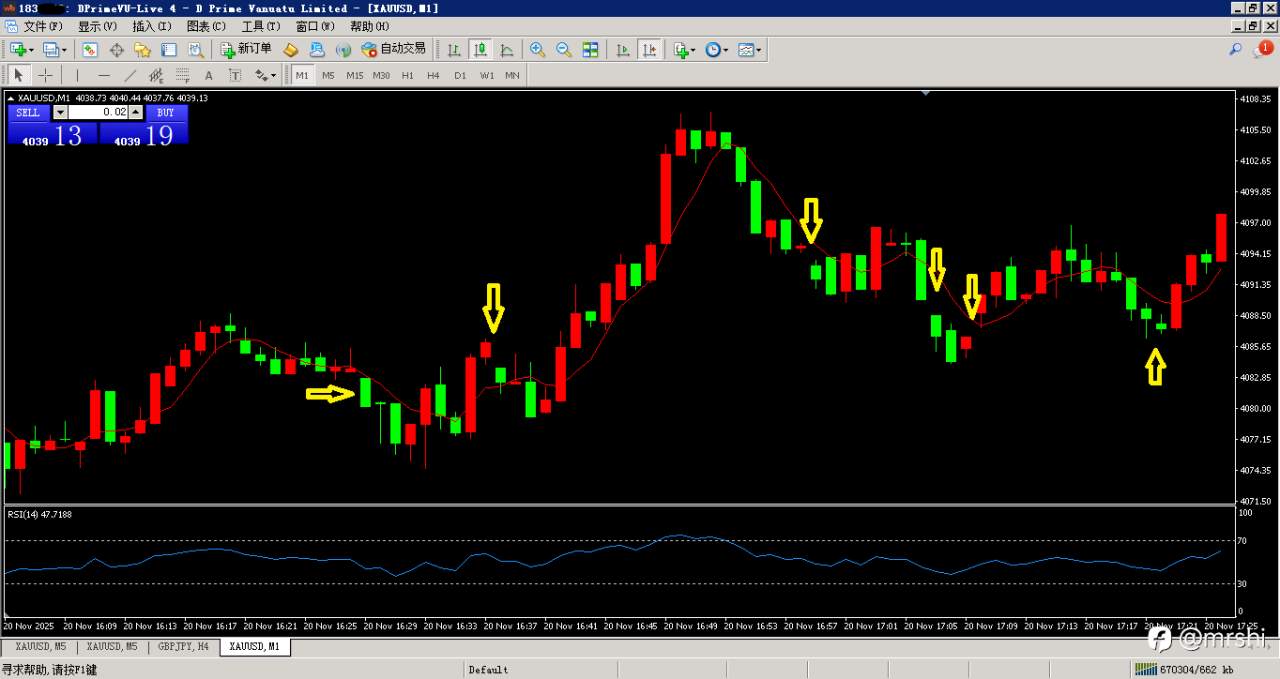Screen dimensions: 1280x679
Task: Select the arrow cursor tool
Action: click(x=18, y=75)
